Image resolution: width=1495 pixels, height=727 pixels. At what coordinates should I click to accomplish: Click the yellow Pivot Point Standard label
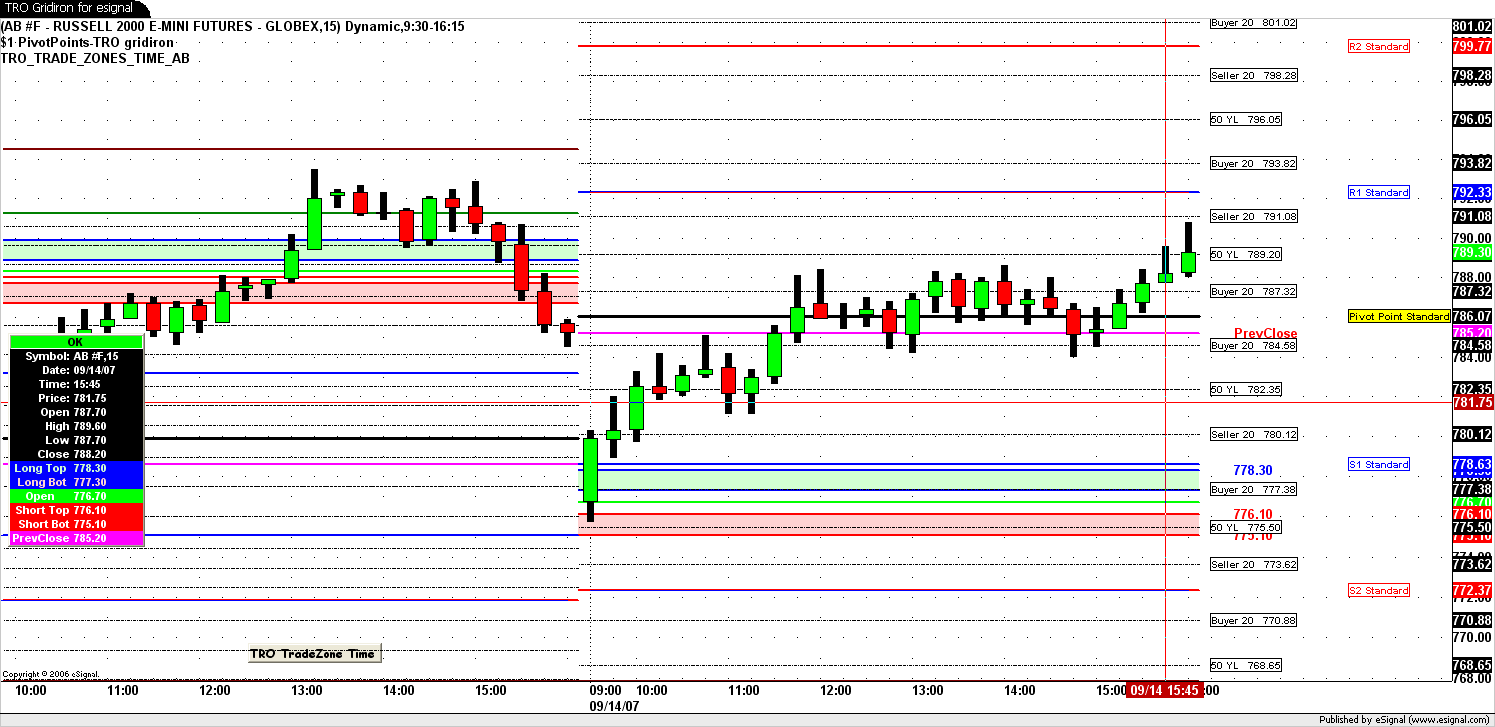(1398, 316)
